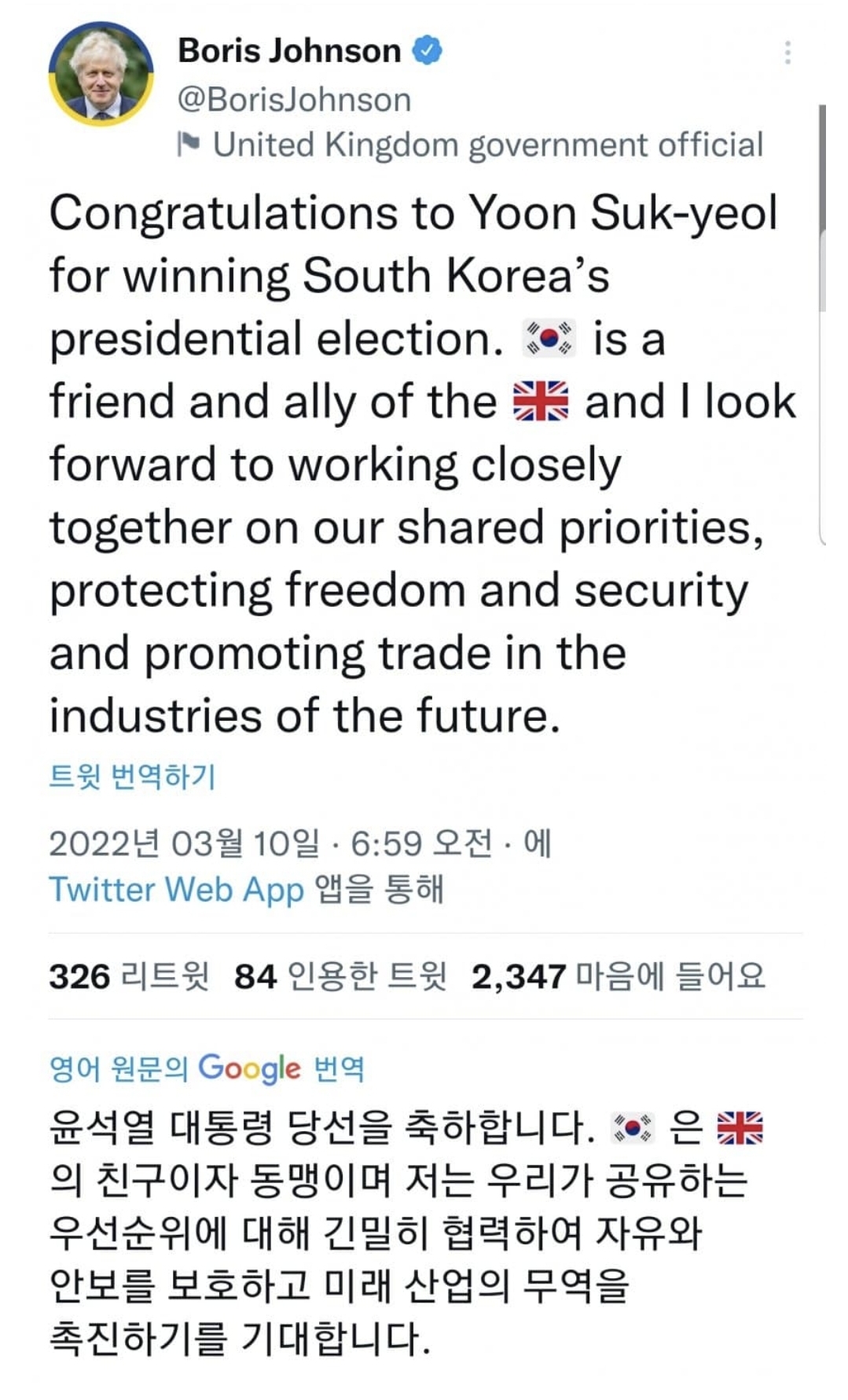
Task: Open Boris Johnson's profile picture
Action: click(101, 74)
